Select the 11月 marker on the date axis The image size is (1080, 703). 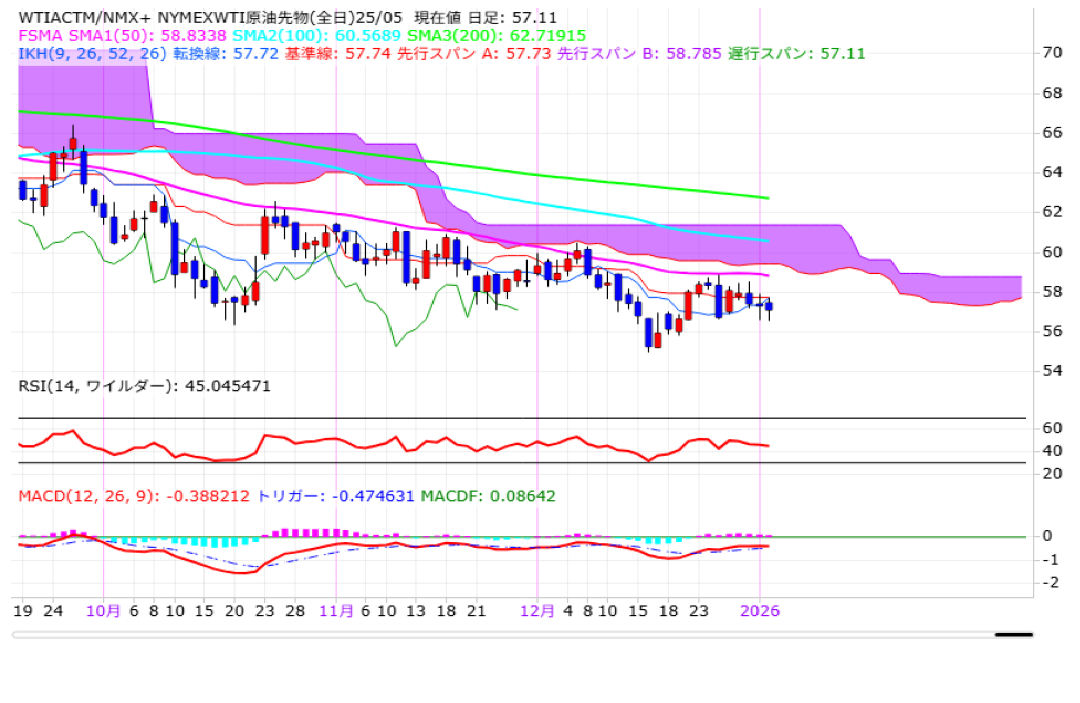pyautogui.click(x=336, y=610)
